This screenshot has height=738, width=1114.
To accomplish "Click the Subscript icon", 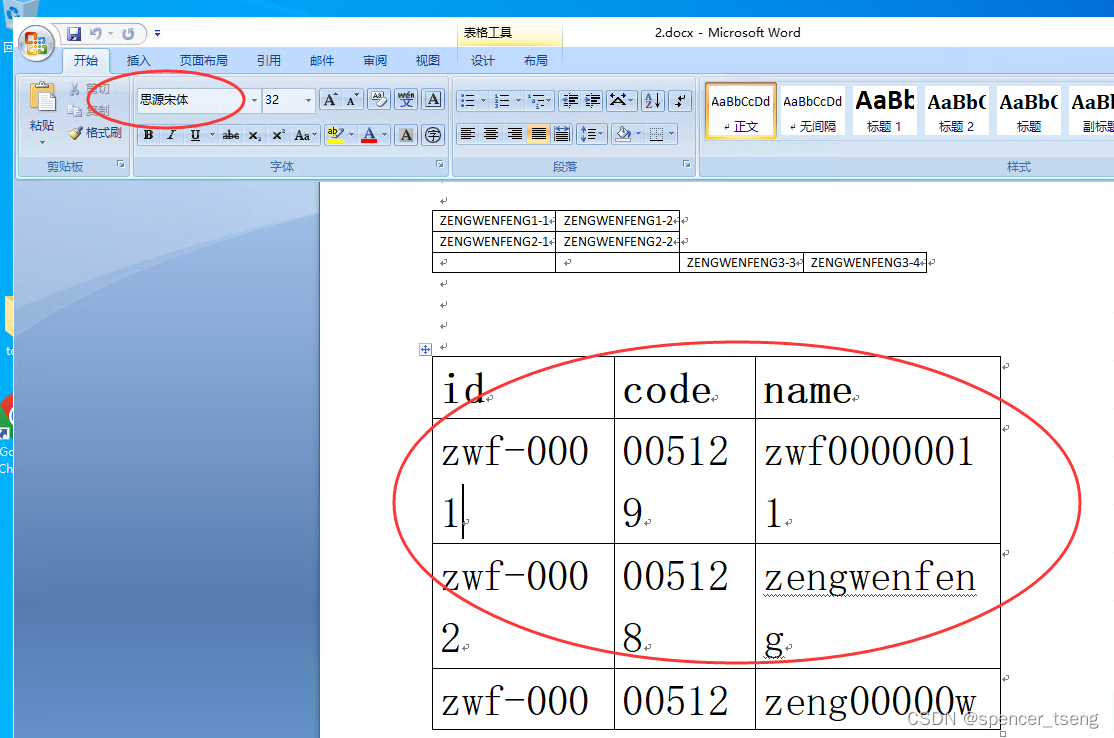I will [x=253, y=135].
